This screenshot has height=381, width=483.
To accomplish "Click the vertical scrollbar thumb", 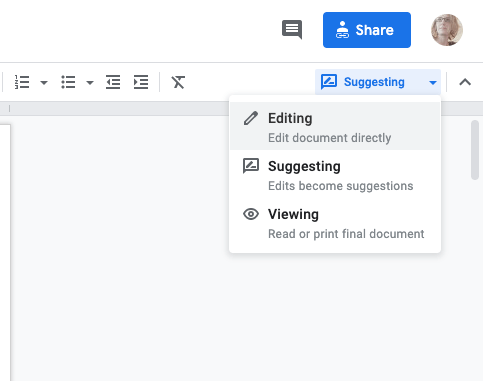I will (x=475, y=150).
